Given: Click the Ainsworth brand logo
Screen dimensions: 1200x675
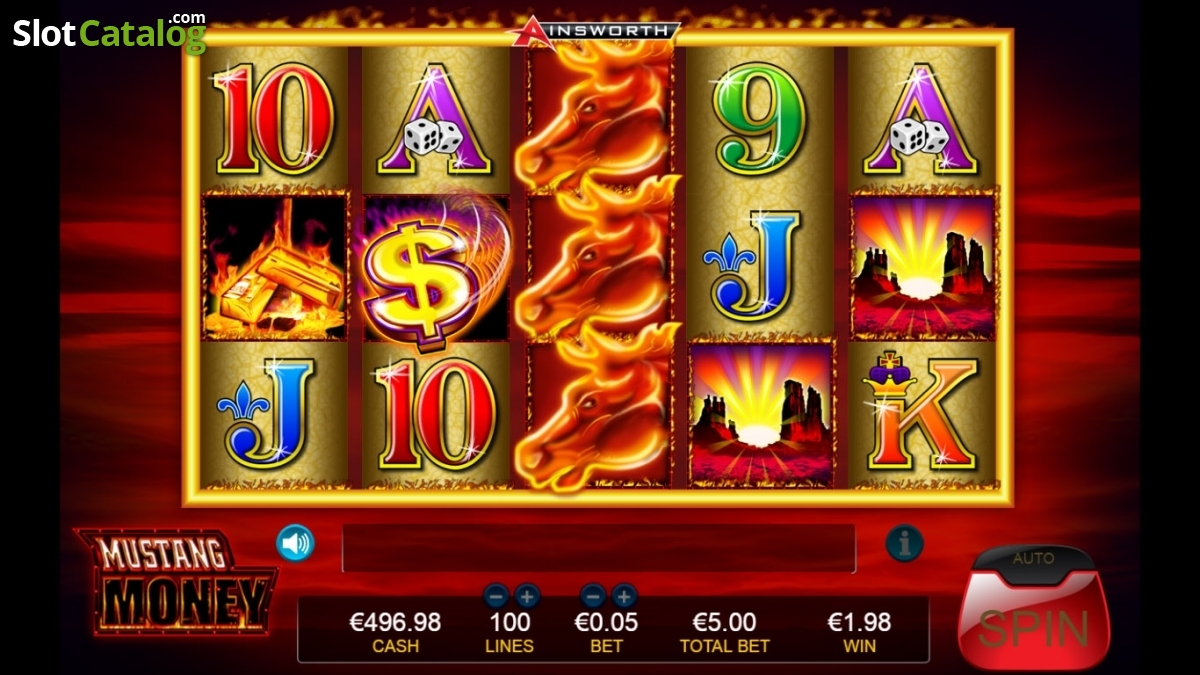Looking at the screenshot, I should tap(593, 32).
